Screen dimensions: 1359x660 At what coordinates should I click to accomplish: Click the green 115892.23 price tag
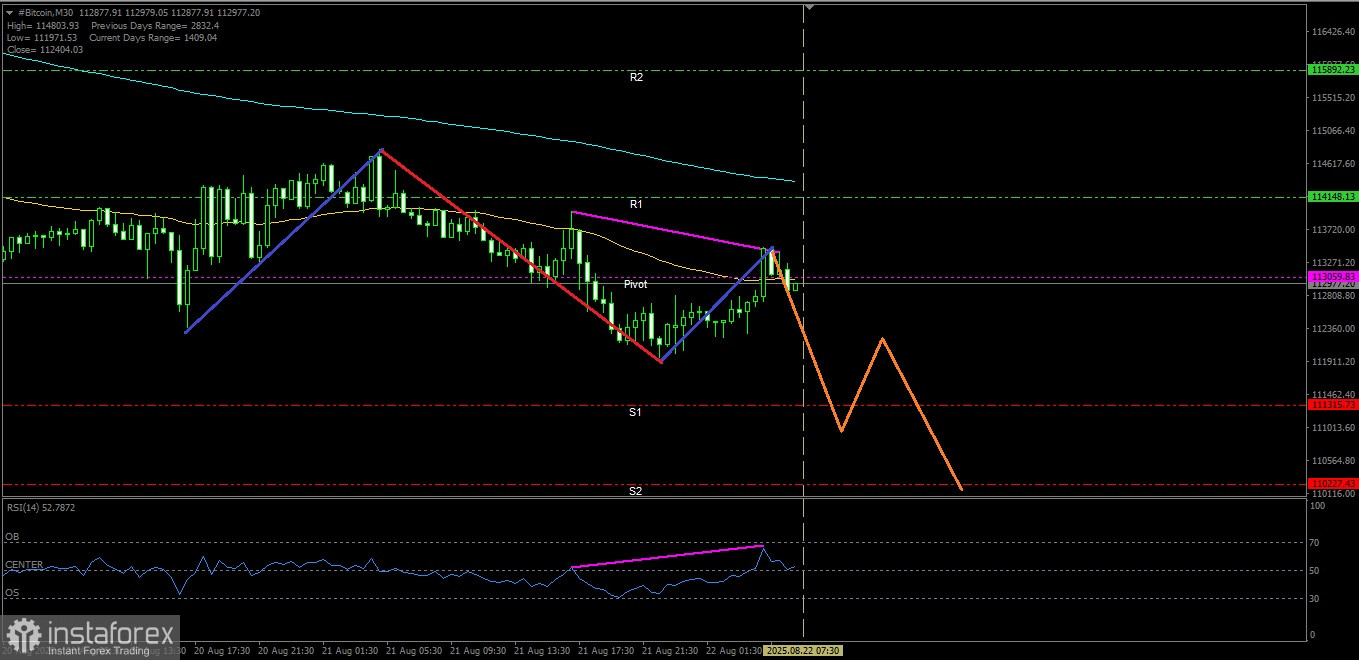1333,70
